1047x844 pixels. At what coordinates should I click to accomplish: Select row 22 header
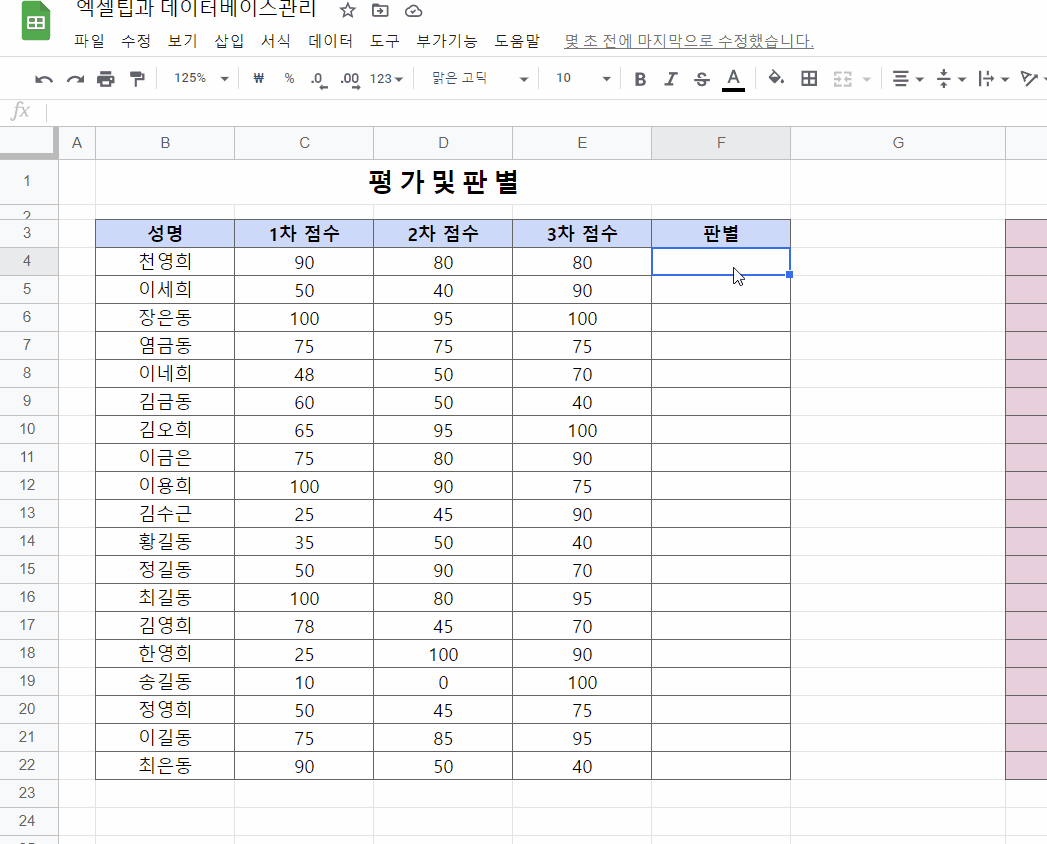pos(27,765)
